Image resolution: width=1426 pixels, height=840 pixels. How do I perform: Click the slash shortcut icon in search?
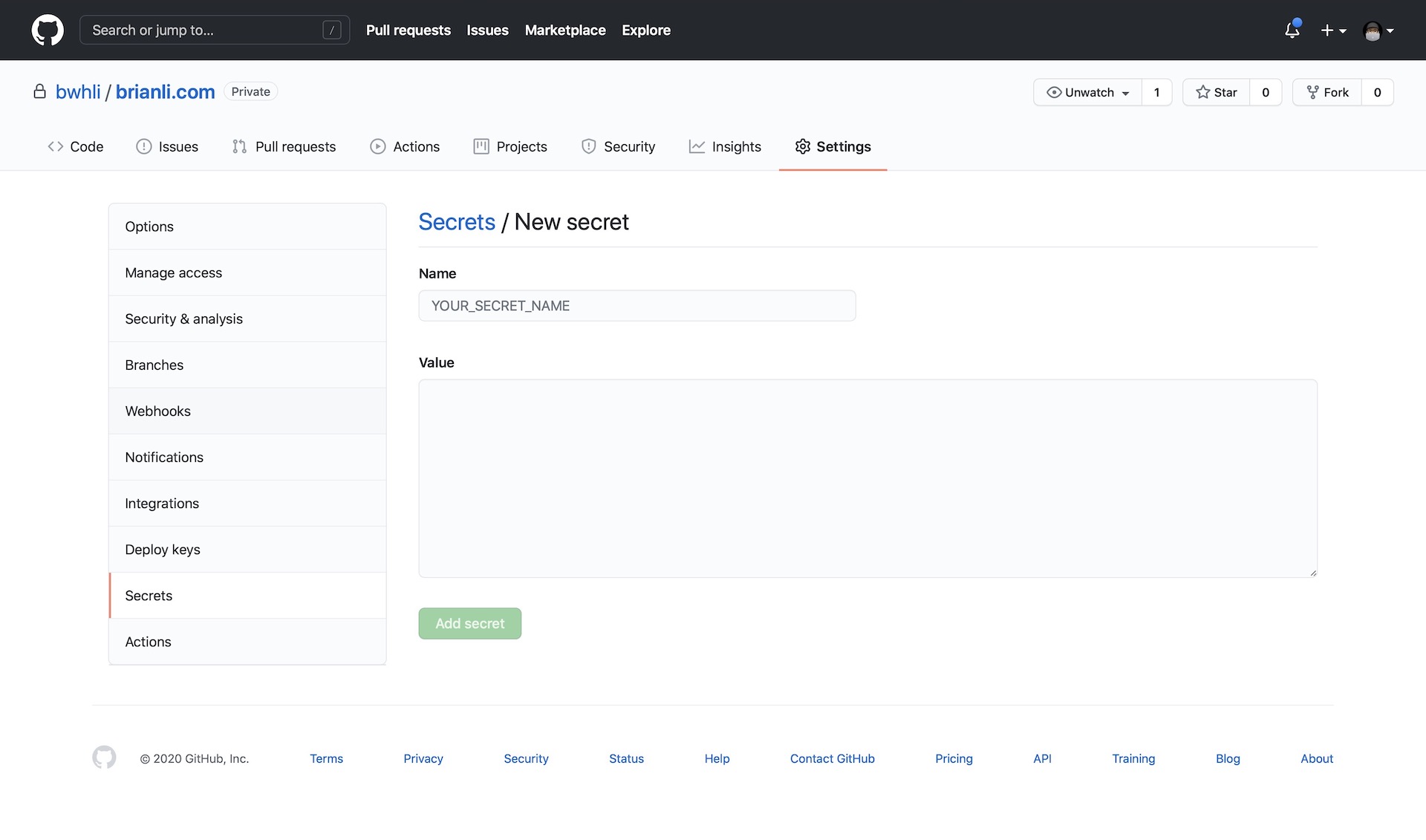(x=332, y=30)
